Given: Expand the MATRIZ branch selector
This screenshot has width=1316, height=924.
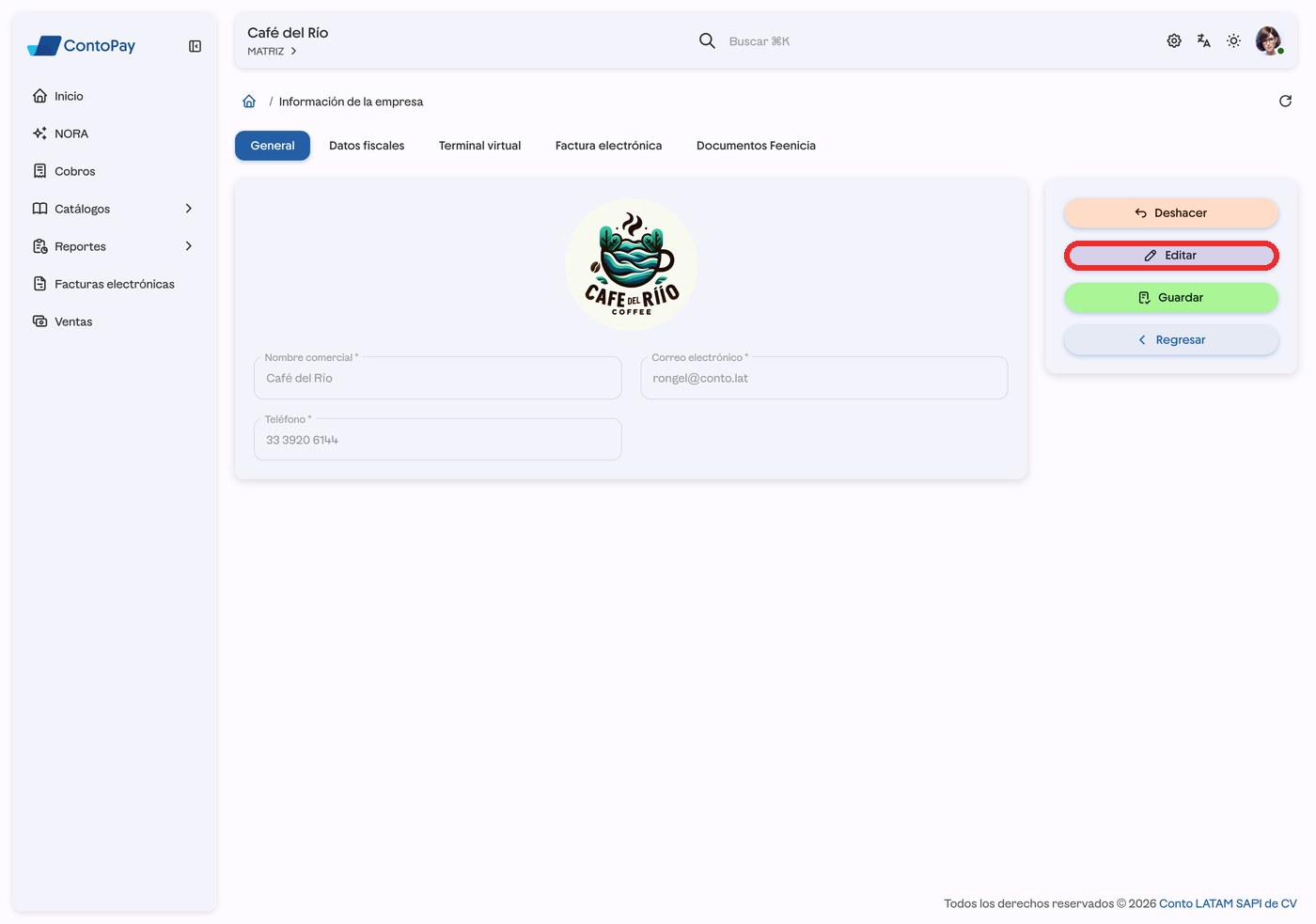Looking at the screenshot, I should 273,52.
